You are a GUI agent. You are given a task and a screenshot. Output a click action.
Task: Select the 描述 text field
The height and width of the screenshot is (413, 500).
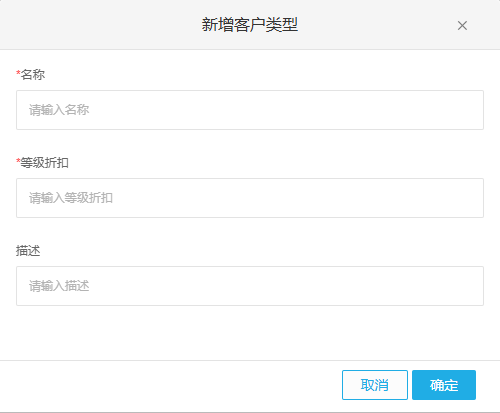pyautogui.click(x=250, y=286)
